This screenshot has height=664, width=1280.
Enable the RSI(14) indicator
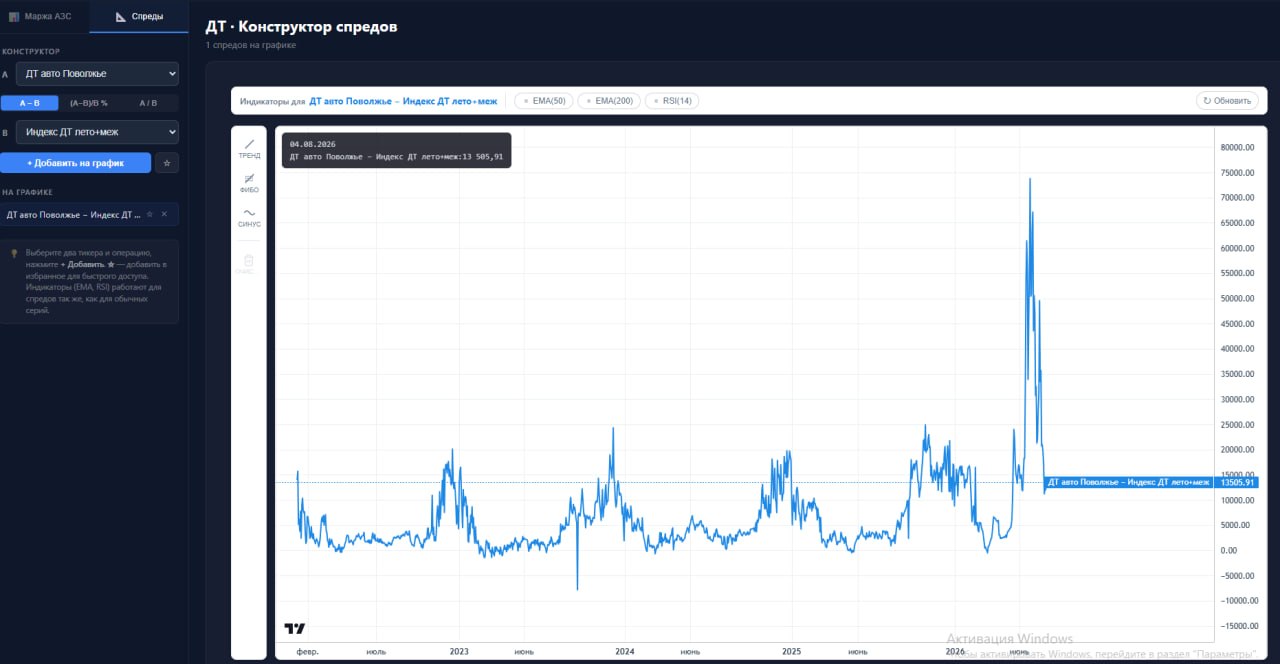(x=672, y=101)
